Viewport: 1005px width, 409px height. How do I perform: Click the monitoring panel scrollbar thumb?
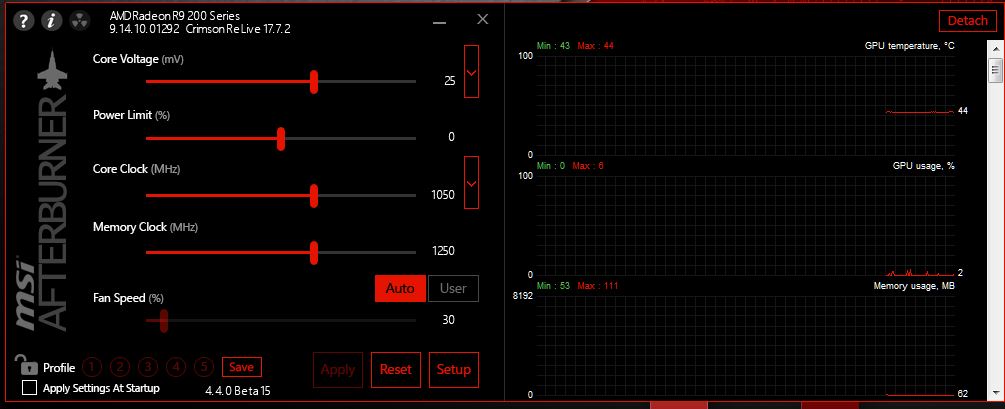click(x=995, y=69)
